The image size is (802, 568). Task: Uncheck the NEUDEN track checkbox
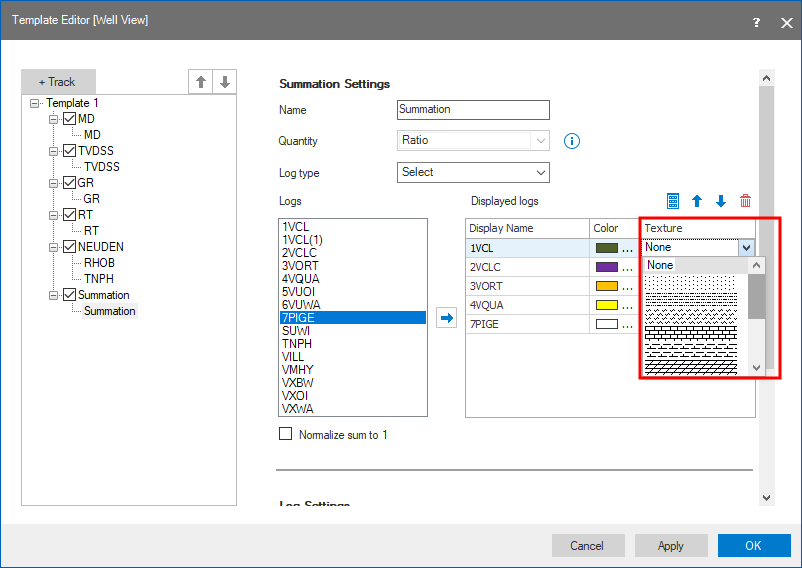69,247
